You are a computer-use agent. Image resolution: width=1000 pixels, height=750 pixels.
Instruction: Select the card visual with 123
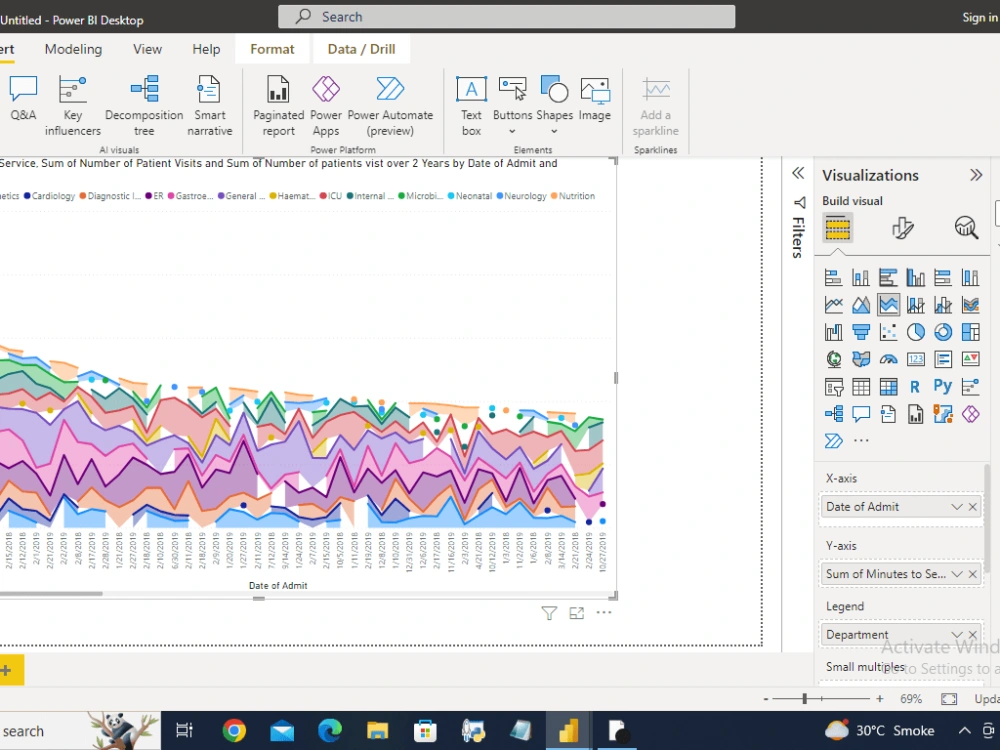(915, 359)
